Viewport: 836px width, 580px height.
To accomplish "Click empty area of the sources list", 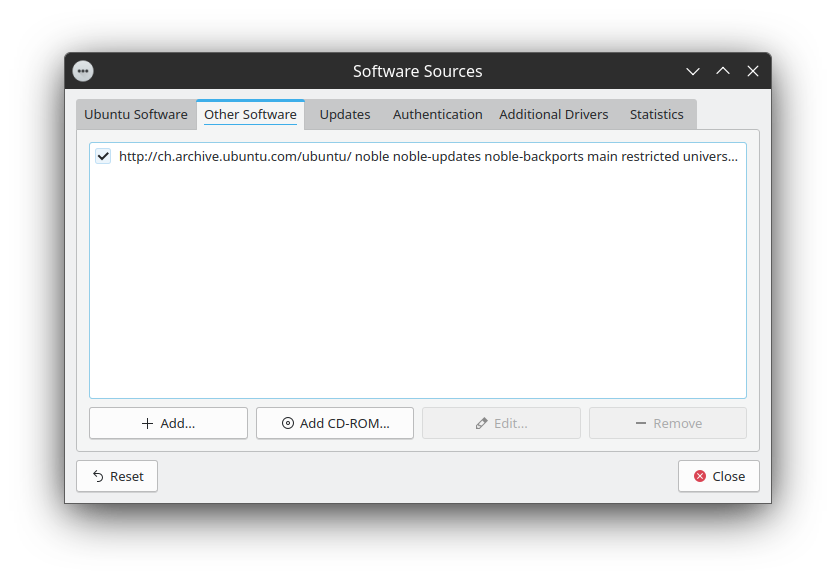I will pyautogui.click(x=417, y=290).
